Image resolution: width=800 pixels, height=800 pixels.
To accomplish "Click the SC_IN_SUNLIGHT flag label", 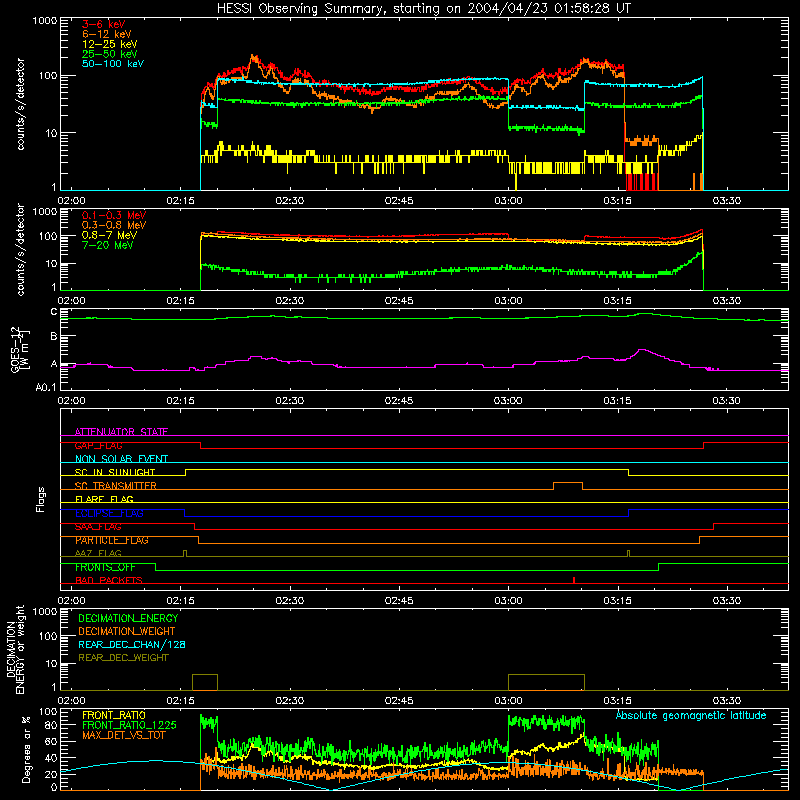I will [x=115, y=472].
